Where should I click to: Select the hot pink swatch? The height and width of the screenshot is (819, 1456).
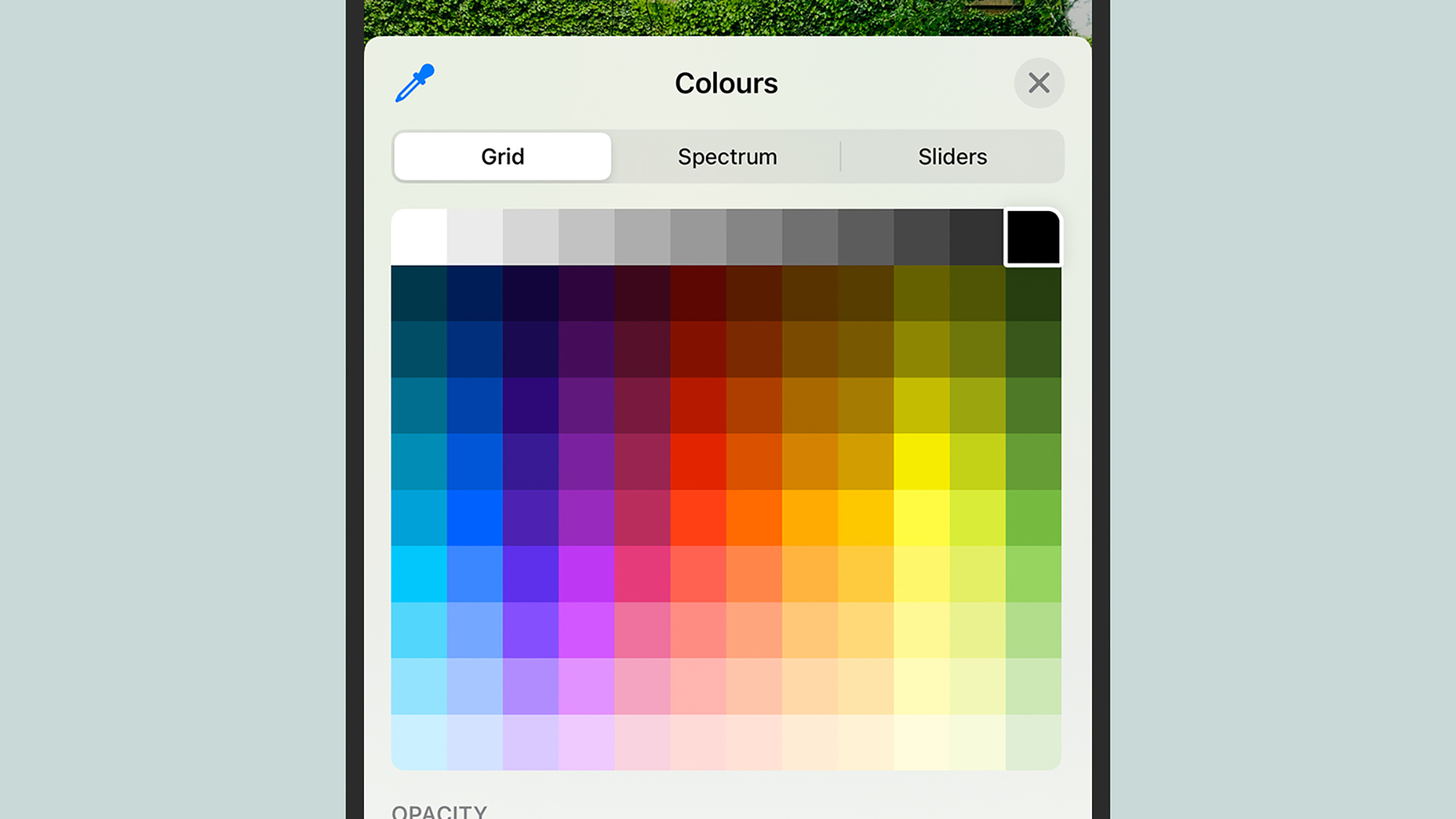[x=642, y=574]
